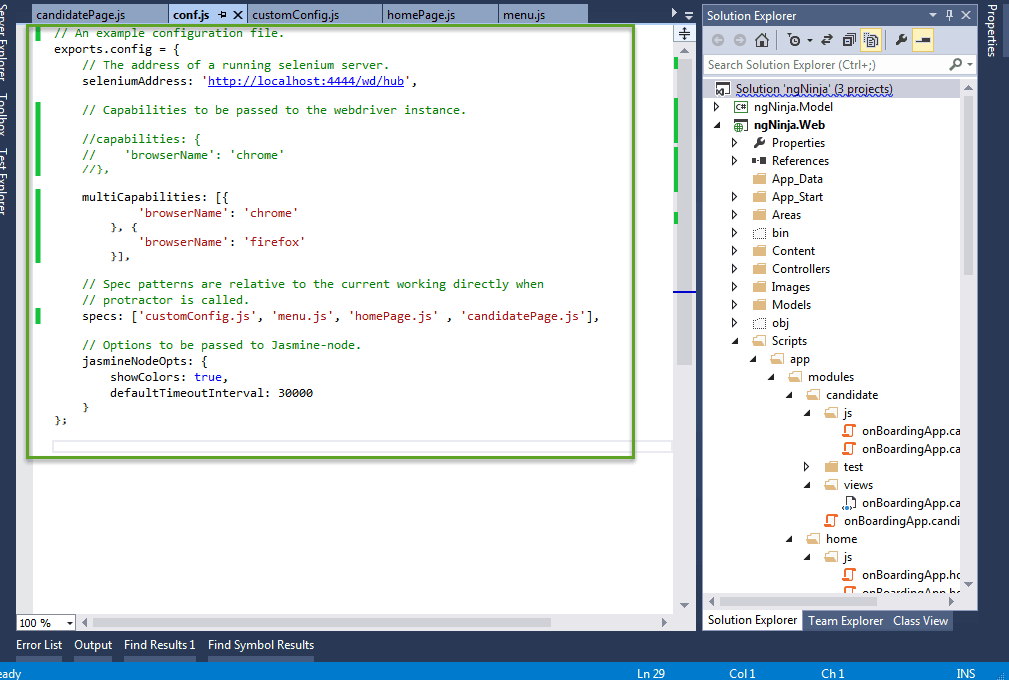Select the conf.js editor tab
Viewport: 1009px width, 680px height.
tap(191, 15)
